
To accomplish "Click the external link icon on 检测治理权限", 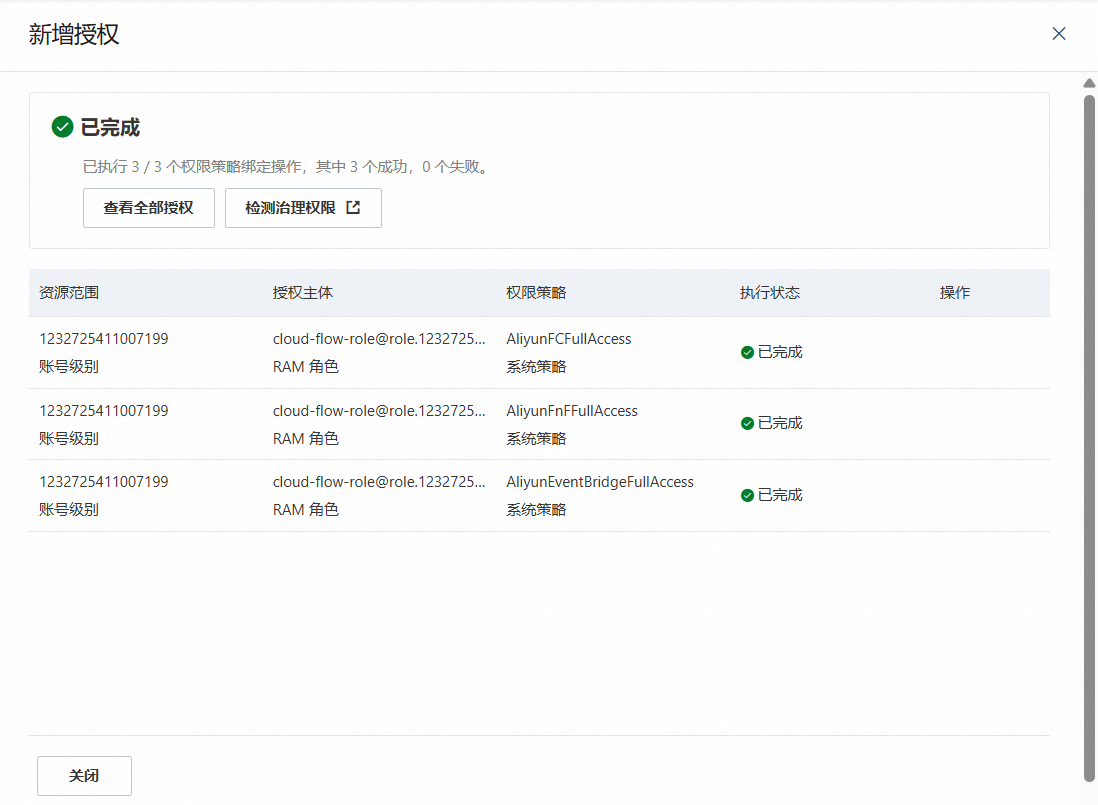I will click(x=353, y=207).
